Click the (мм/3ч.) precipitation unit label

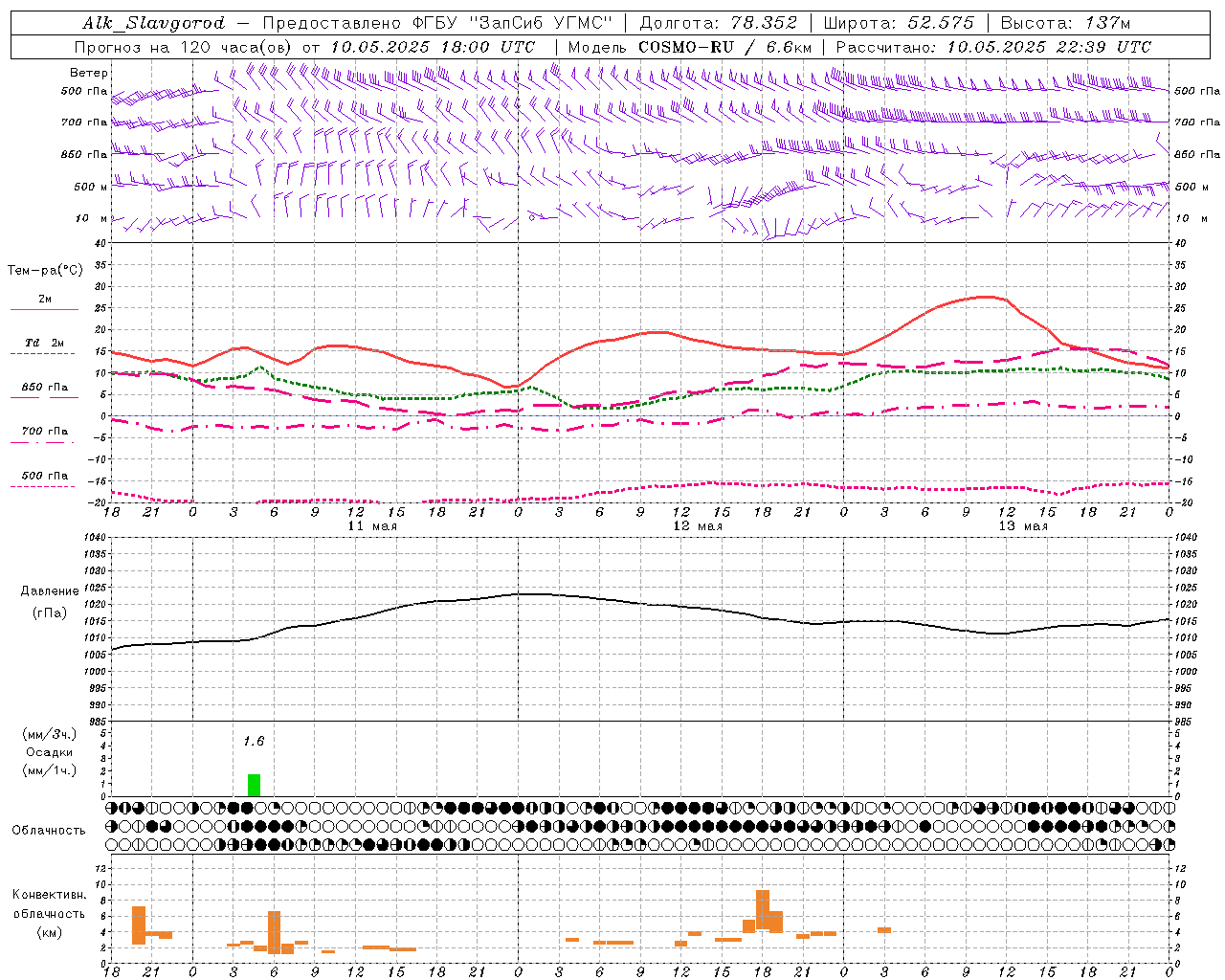50,734
